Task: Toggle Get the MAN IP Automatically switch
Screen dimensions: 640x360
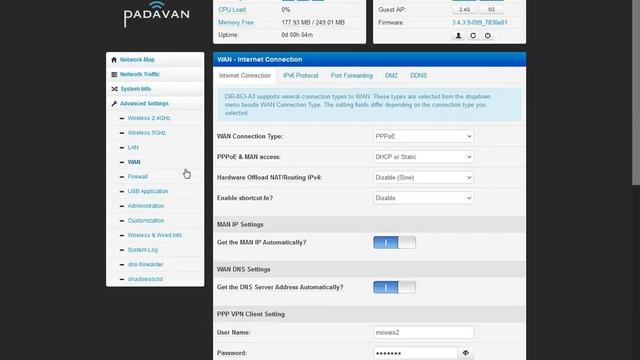Action: (394, 242)
